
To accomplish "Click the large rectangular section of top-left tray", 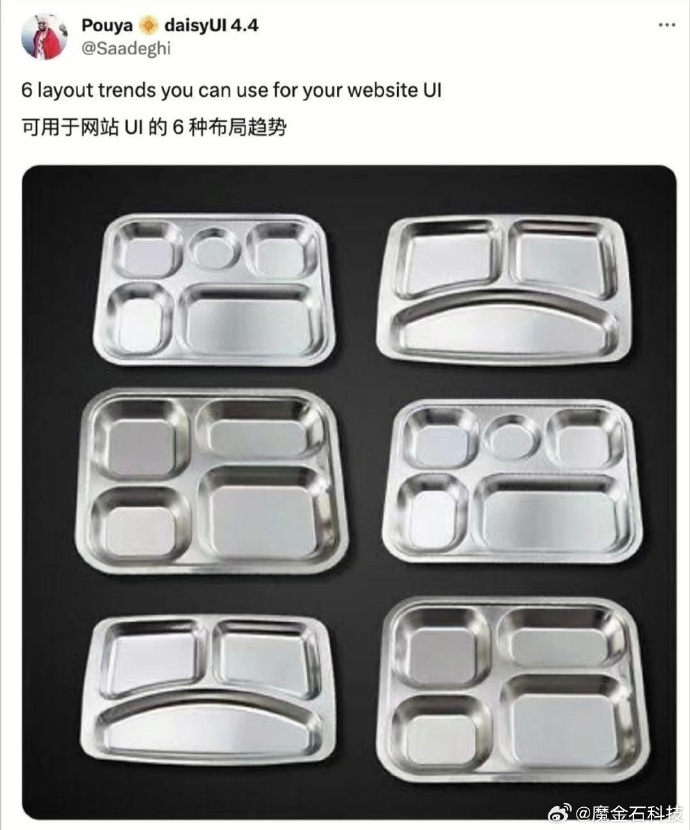I will (251, 321).
